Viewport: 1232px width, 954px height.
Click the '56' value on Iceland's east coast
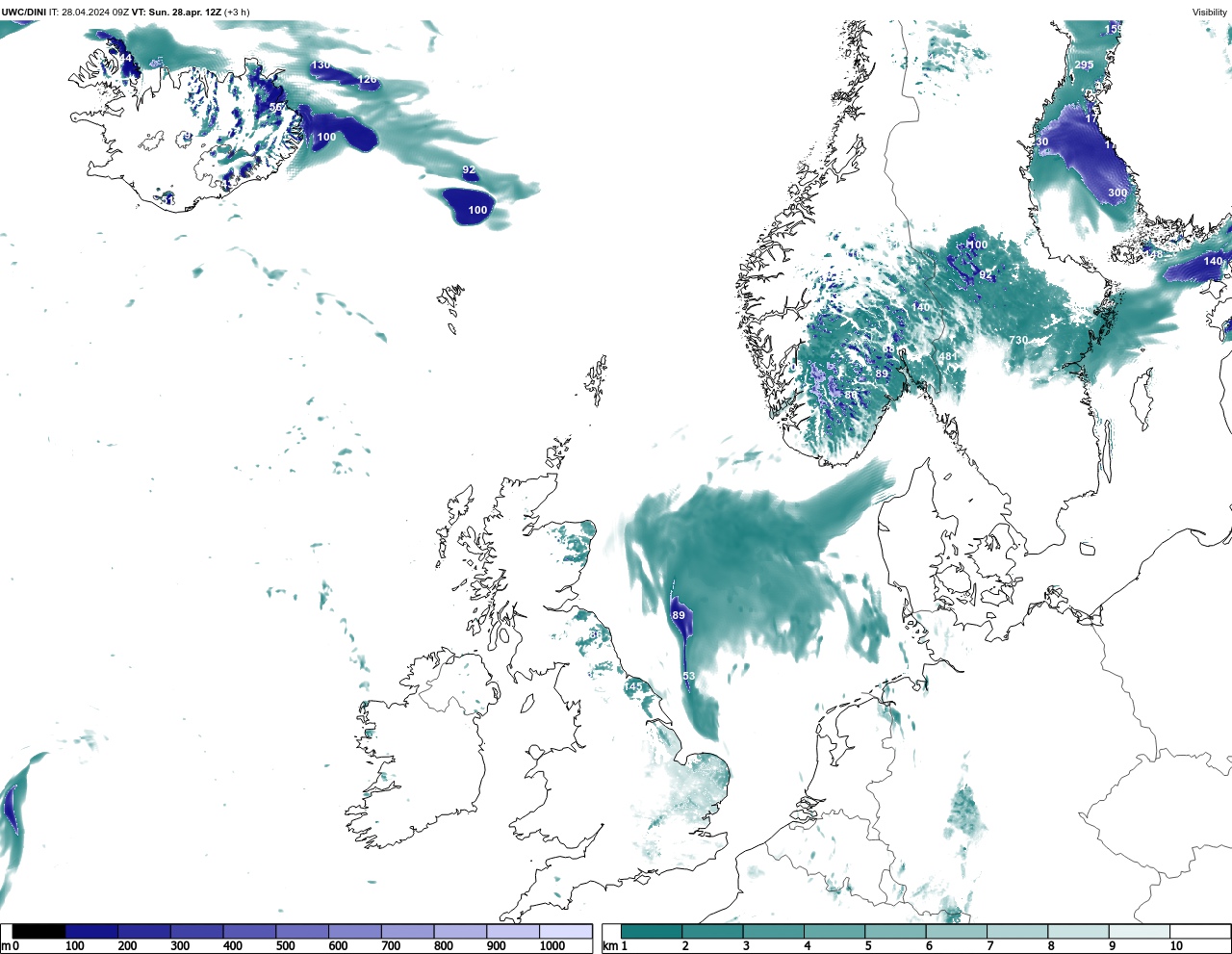(276, 107)
